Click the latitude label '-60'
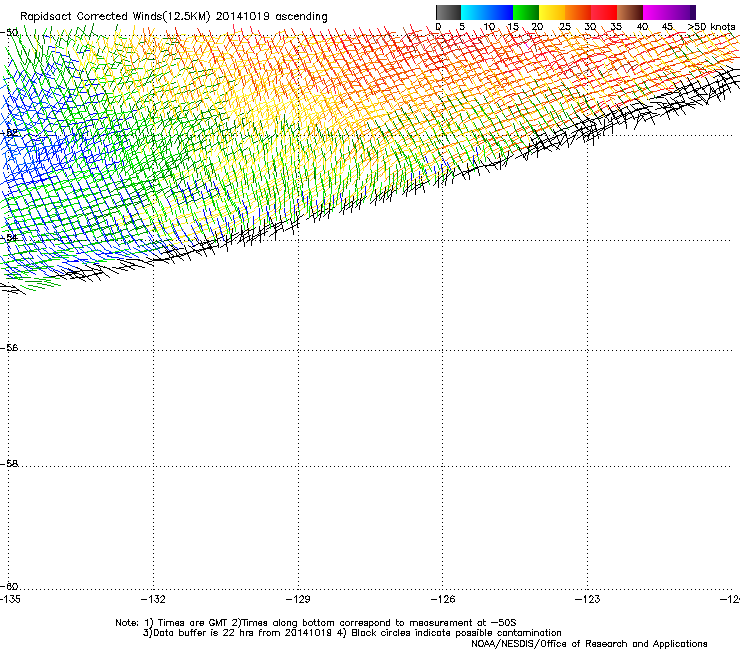This screenshot has height=650, width=740. pos(9,587)
